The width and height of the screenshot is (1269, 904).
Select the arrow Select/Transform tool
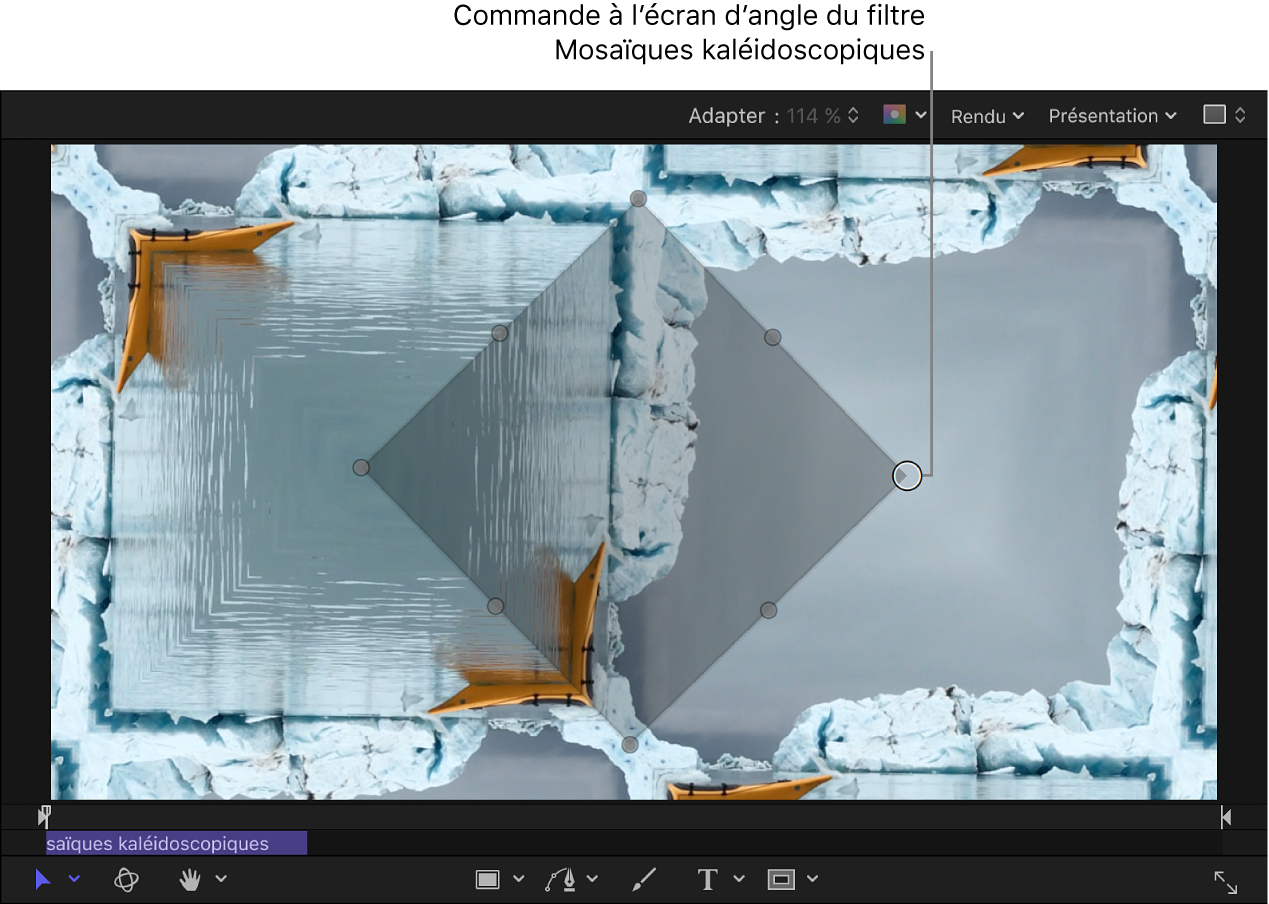43,880
